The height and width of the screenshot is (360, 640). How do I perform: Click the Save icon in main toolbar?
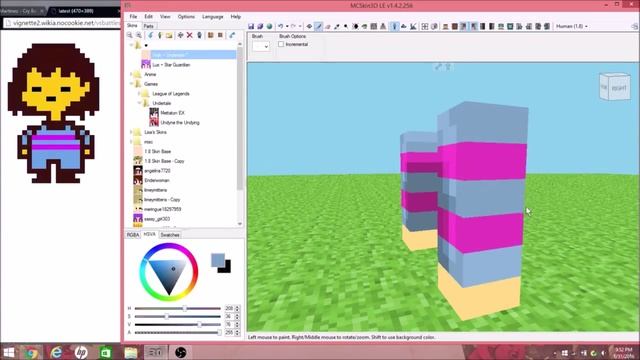pos(251,26)
